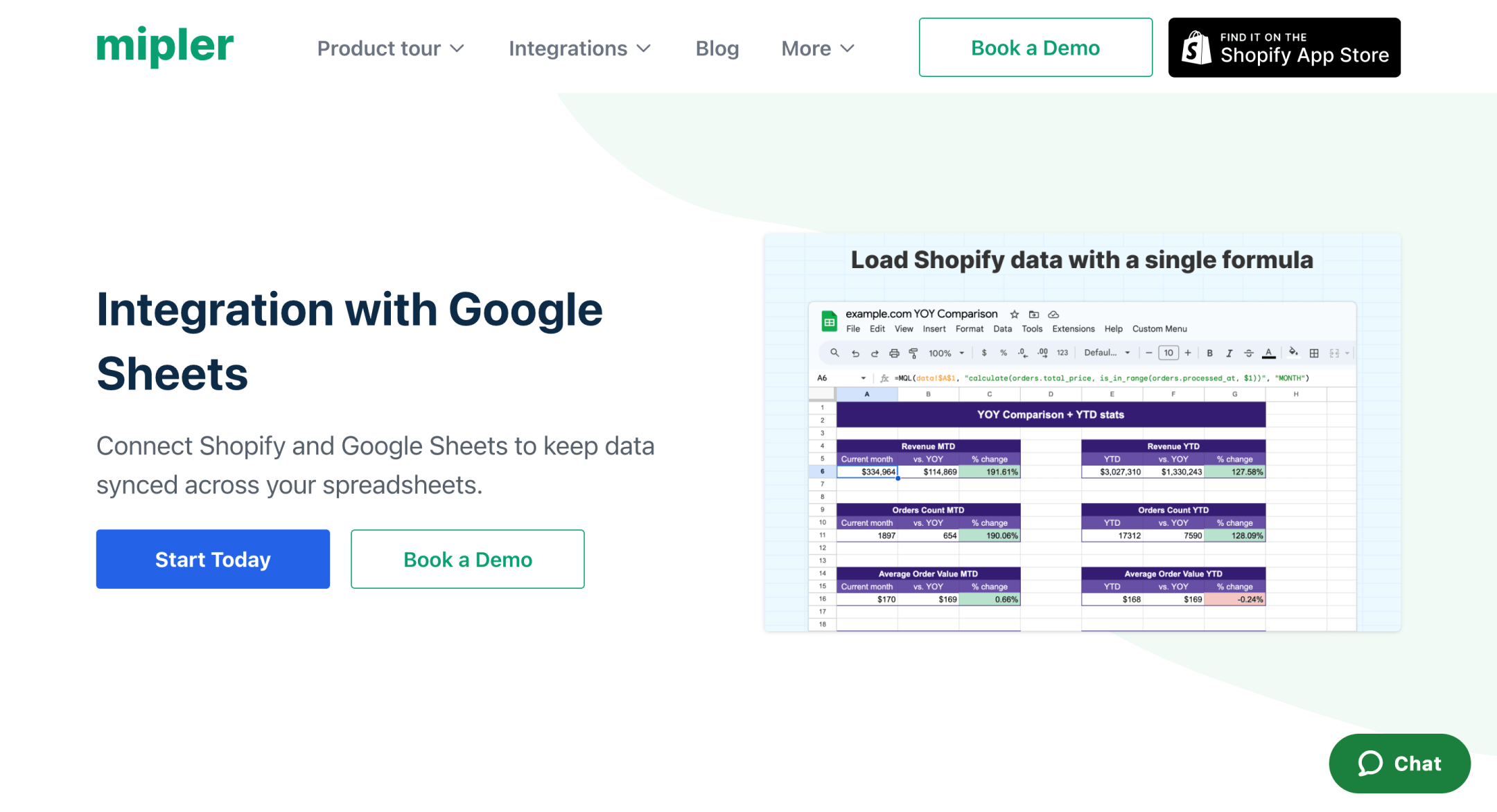This screenshot has width=1497, height=812.
Task: Toggle italic in spreadsheet toolbar
Action: (1229, 353)
